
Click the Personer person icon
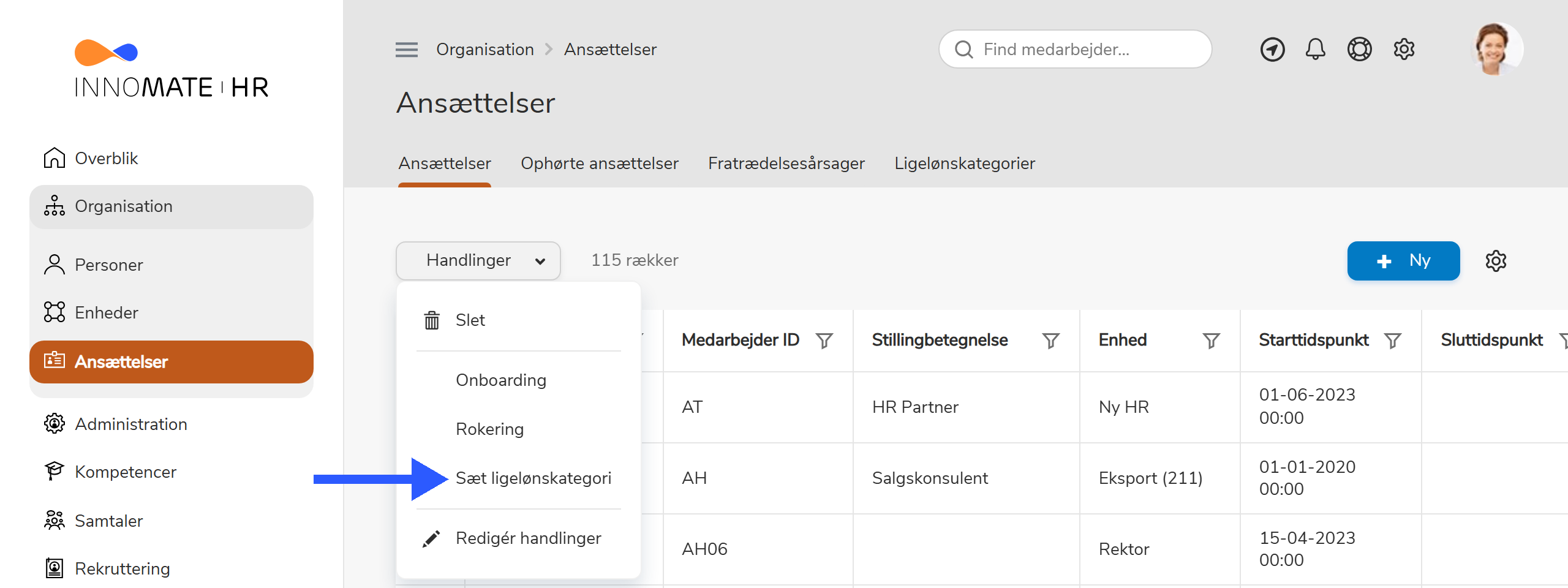55,265
